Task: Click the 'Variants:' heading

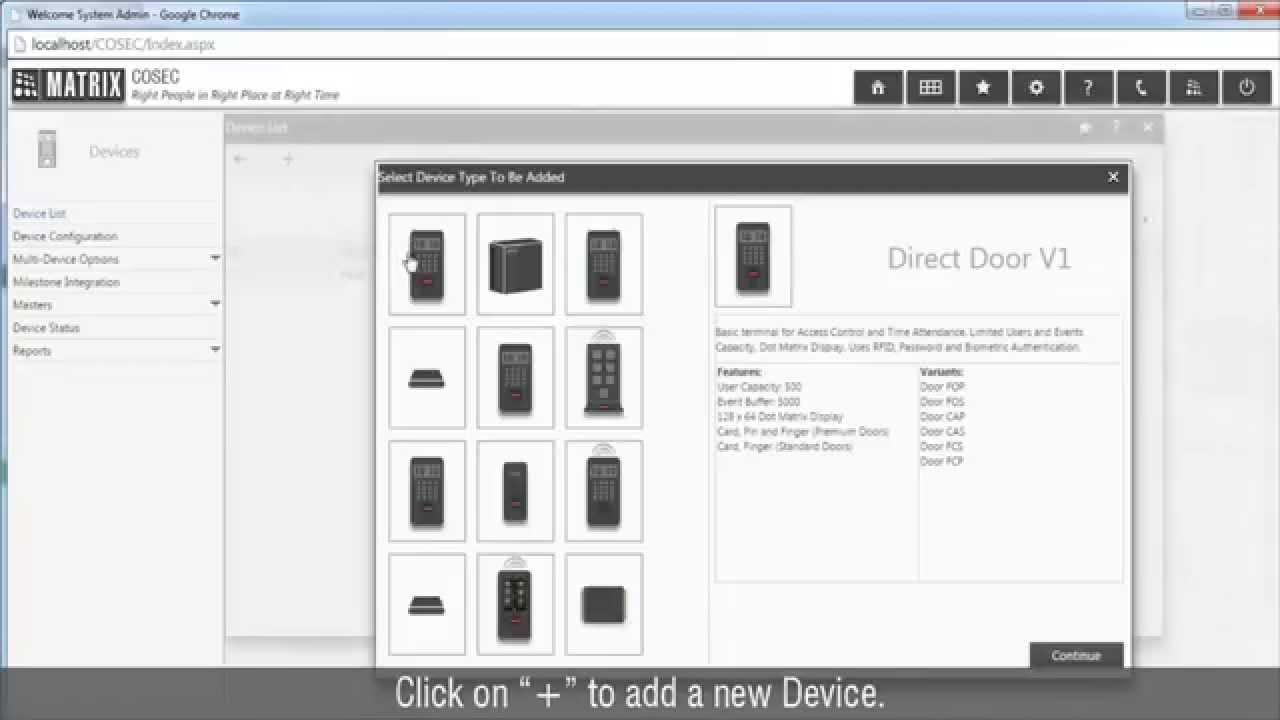Action: (x=941, y=371)
